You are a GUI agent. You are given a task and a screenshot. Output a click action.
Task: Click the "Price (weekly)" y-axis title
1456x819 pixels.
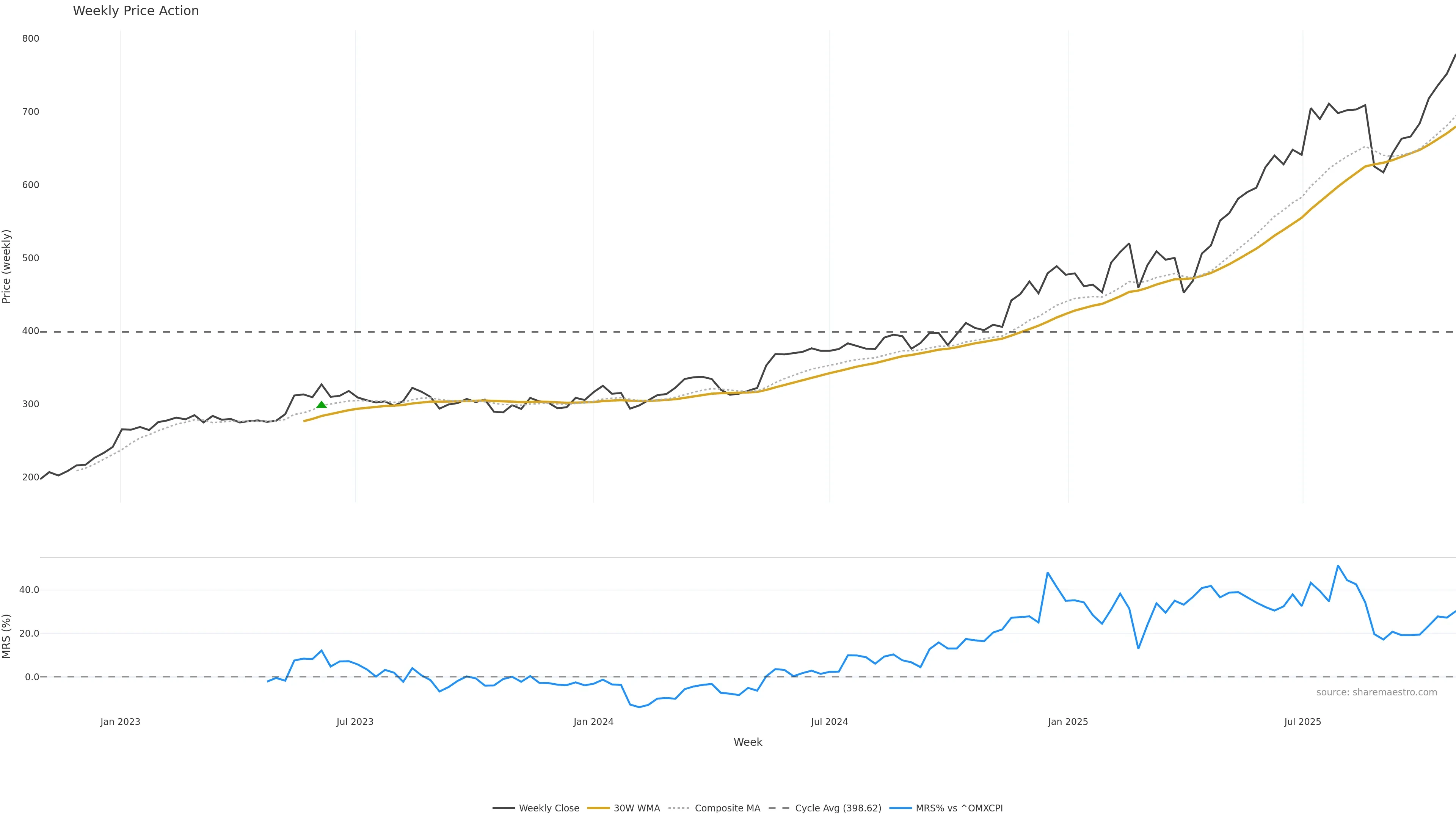(7, 266)
